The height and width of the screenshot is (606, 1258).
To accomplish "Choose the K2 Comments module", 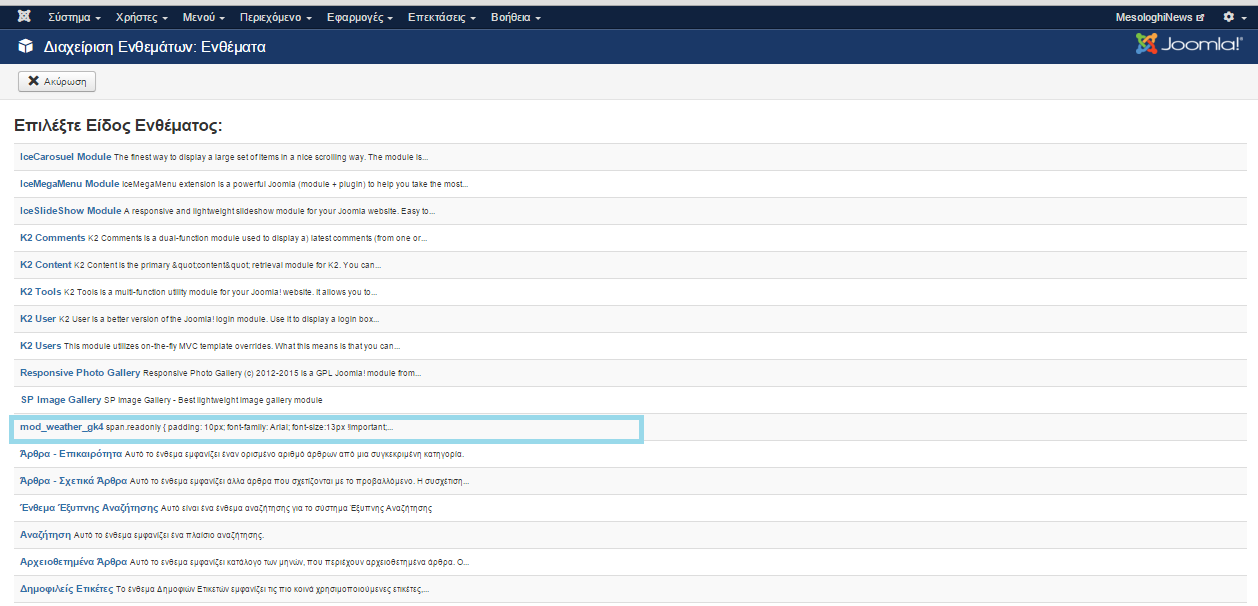I will pyautogui.click(x=53, y=238).
